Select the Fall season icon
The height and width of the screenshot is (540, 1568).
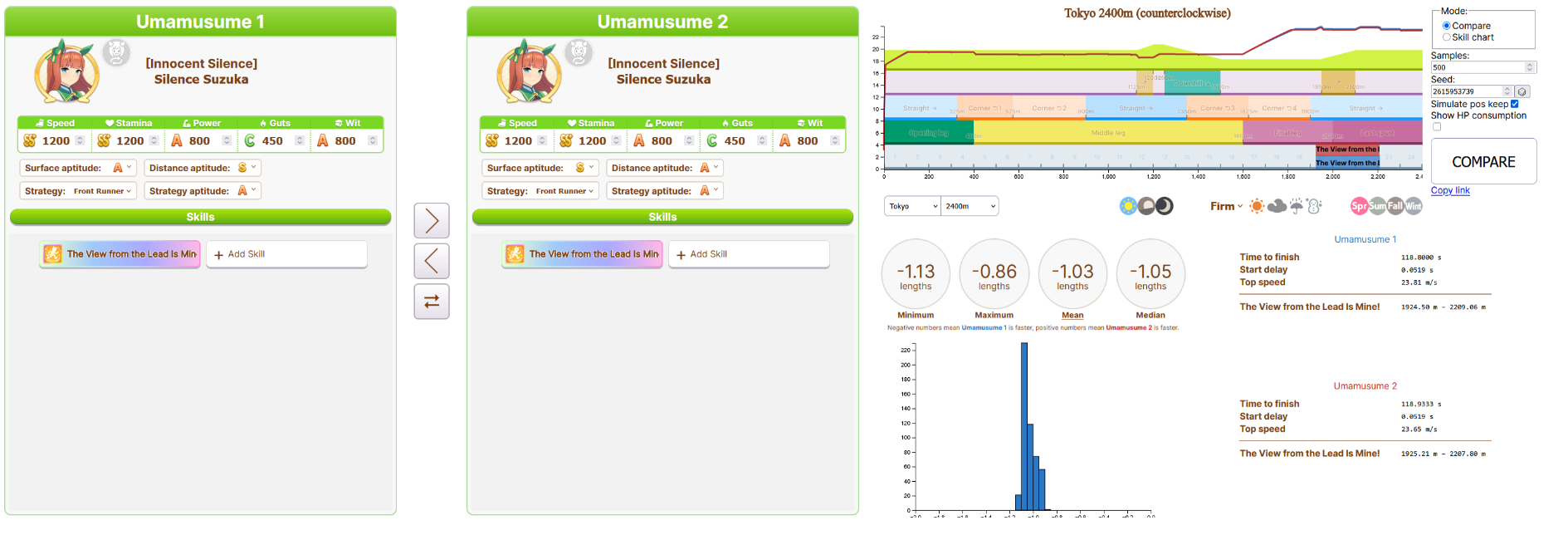click(x=1395, y=206)
